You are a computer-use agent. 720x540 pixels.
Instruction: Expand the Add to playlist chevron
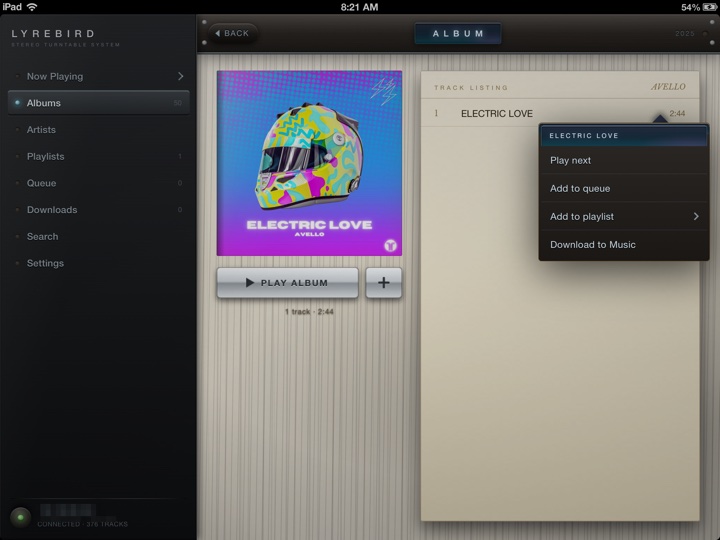pos(696,216)
